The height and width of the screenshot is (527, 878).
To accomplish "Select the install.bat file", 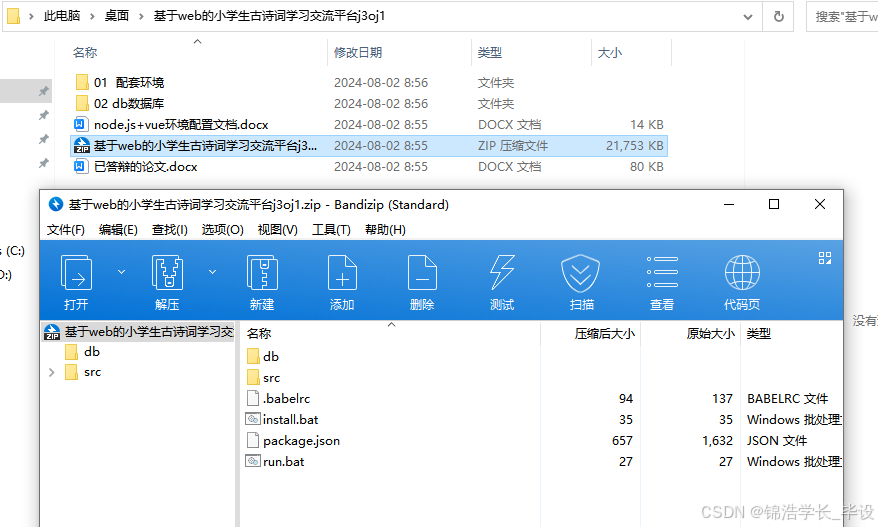I will pyautogui.click(x=282, y=419).
